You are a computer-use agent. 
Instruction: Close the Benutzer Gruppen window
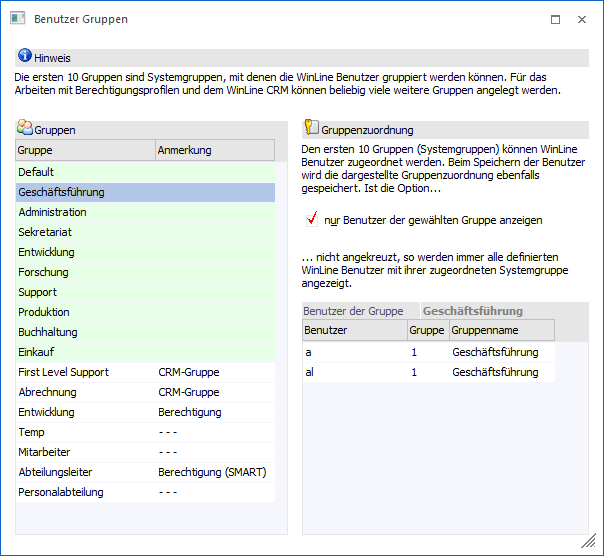coord(582,19)
